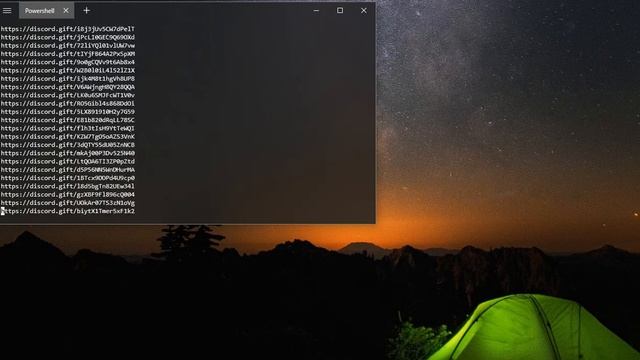Screen dimensions: 640x360
Task: Select the line with code starting 5LX8
Action: click(x=67, y=112)
